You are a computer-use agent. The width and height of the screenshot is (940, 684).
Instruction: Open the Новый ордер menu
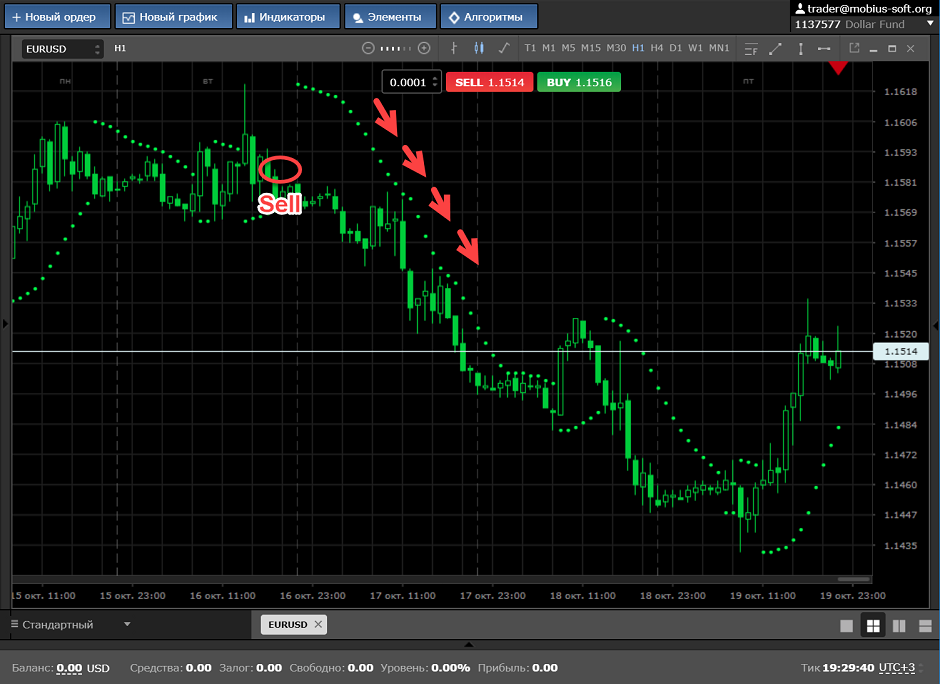57,17
